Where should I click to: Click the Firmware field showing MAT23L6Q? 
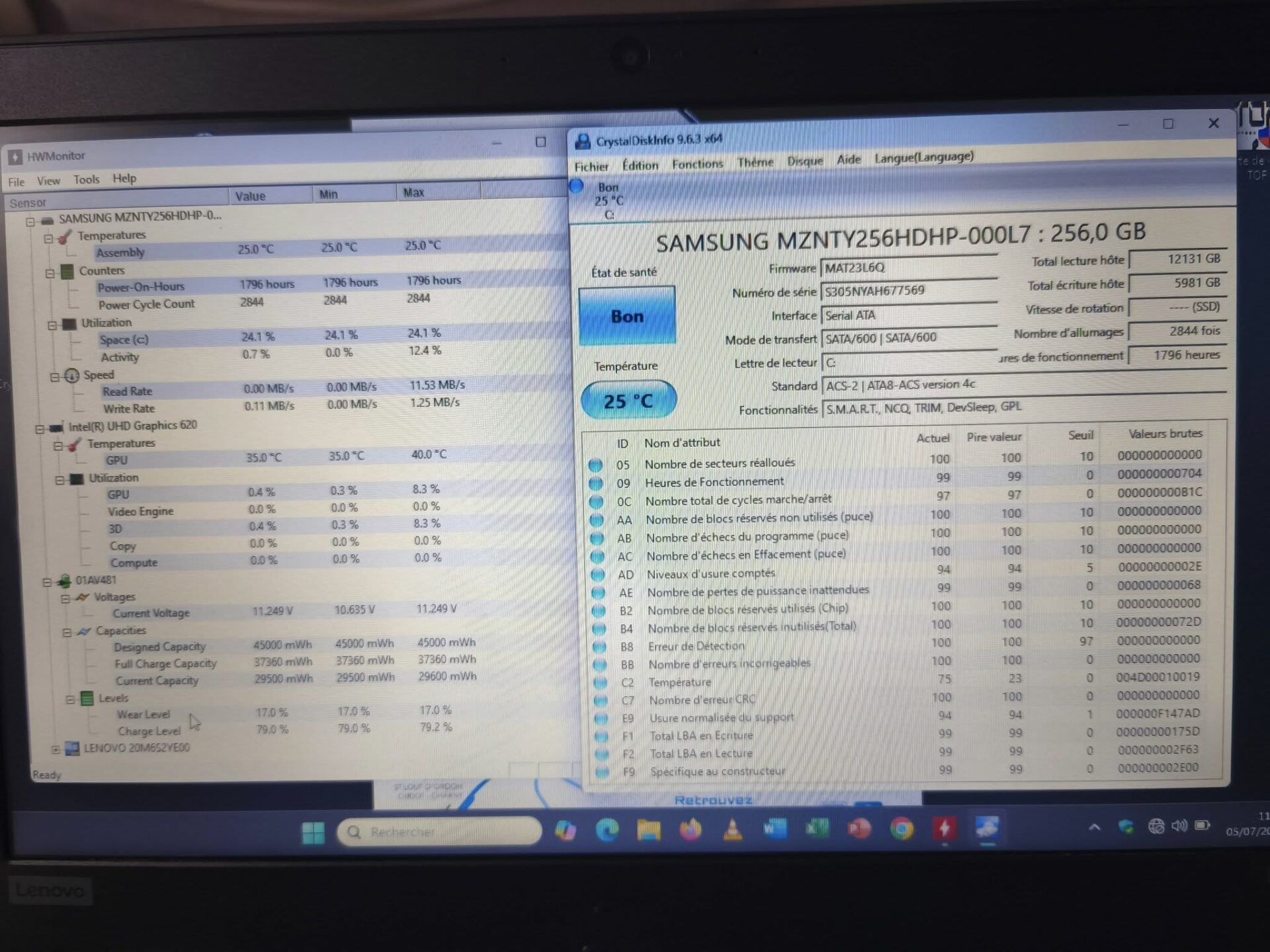pos(909,267)
